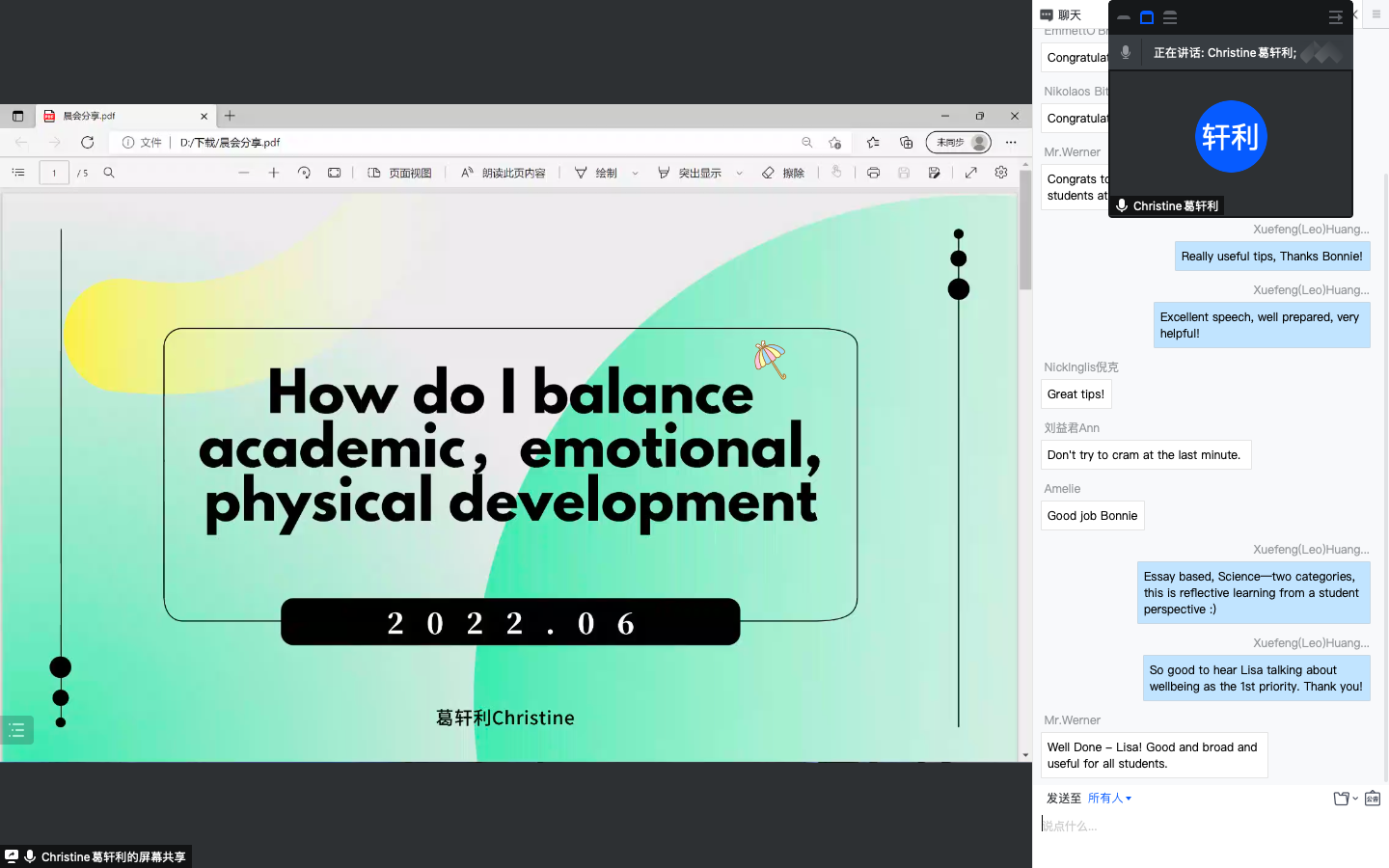The width and height of the screenshot is (1389, 868).
Task: Start 朗读此页内容 read aloud
Action: pyautogui.click(x=503, y=173)
